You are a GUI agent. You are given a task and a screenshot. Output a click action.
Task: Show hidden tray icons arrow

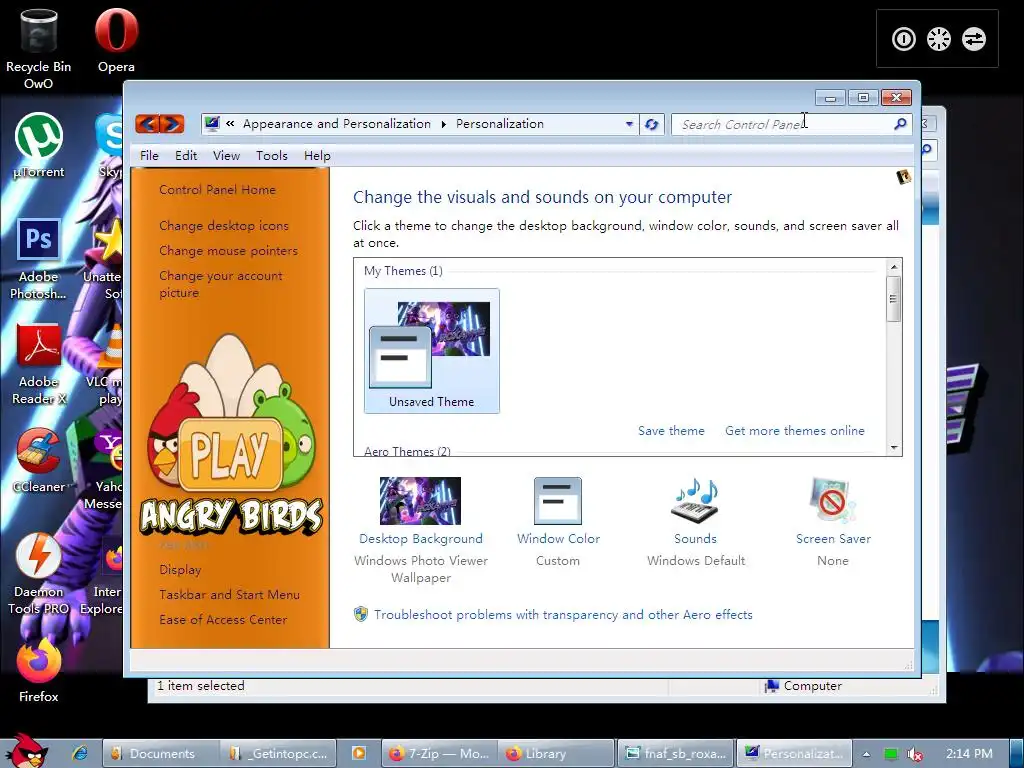tap(866, 754)
